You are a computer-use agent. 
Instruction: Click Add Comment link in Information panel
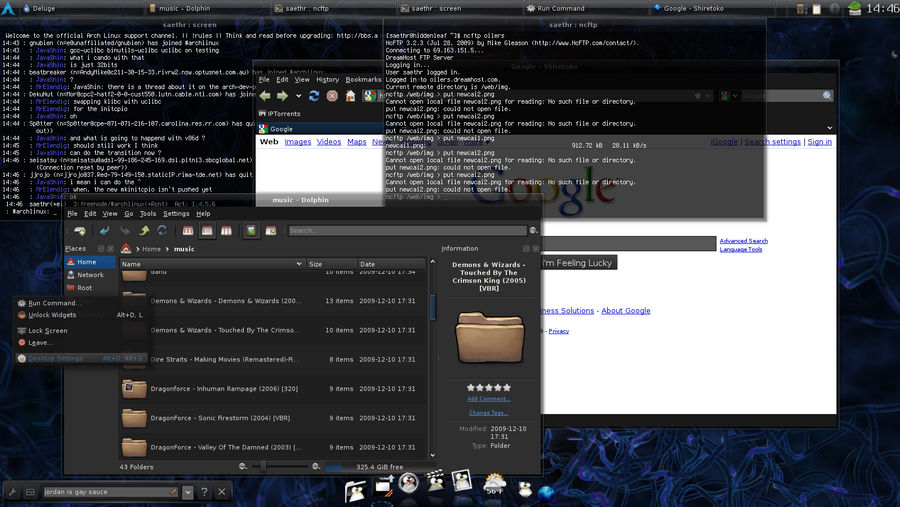click(x=488, y=398)
